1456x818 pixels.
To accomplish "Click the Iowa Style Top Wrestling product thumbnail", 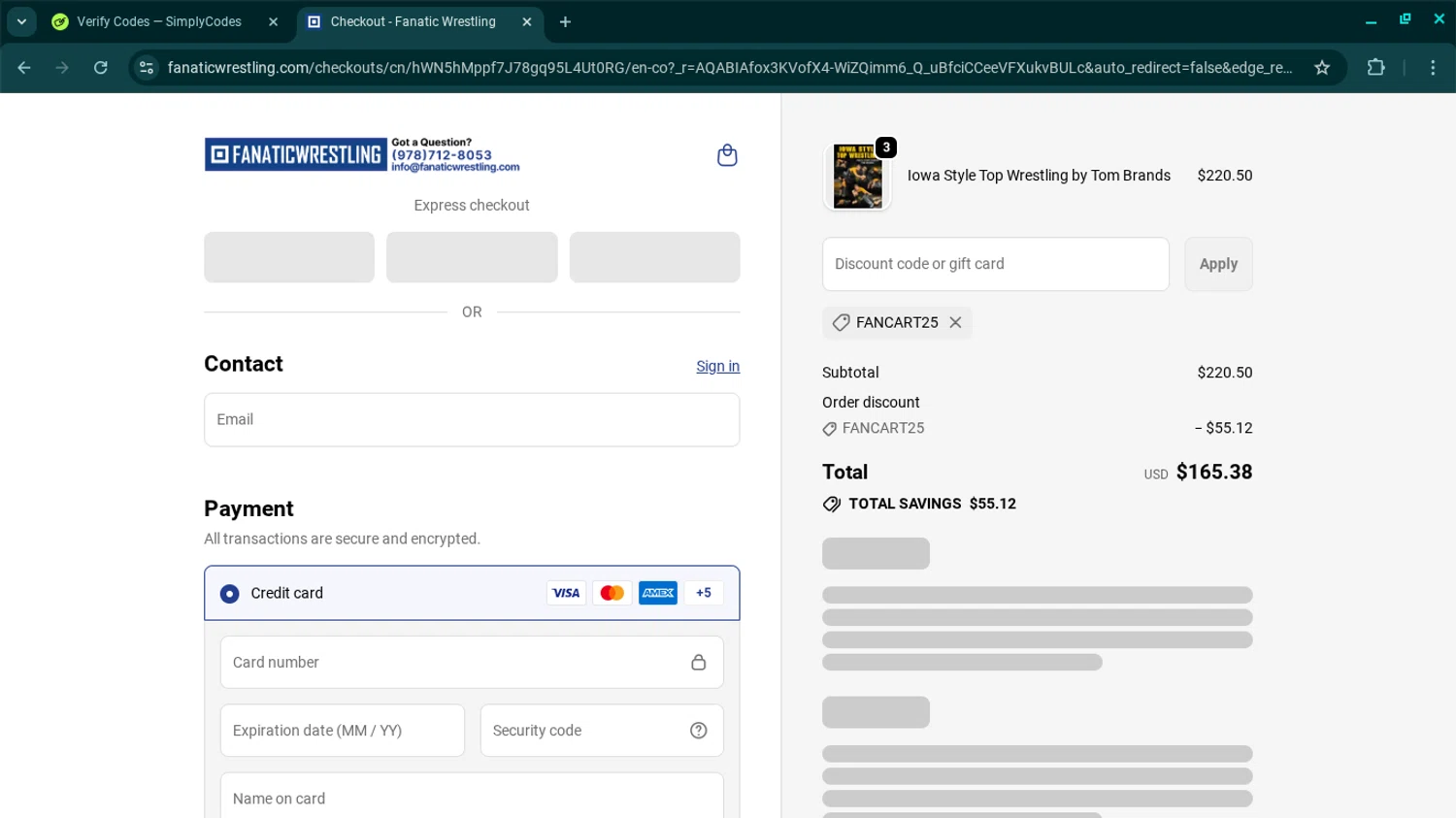I will pyautogui.click(x=857, y=177).
